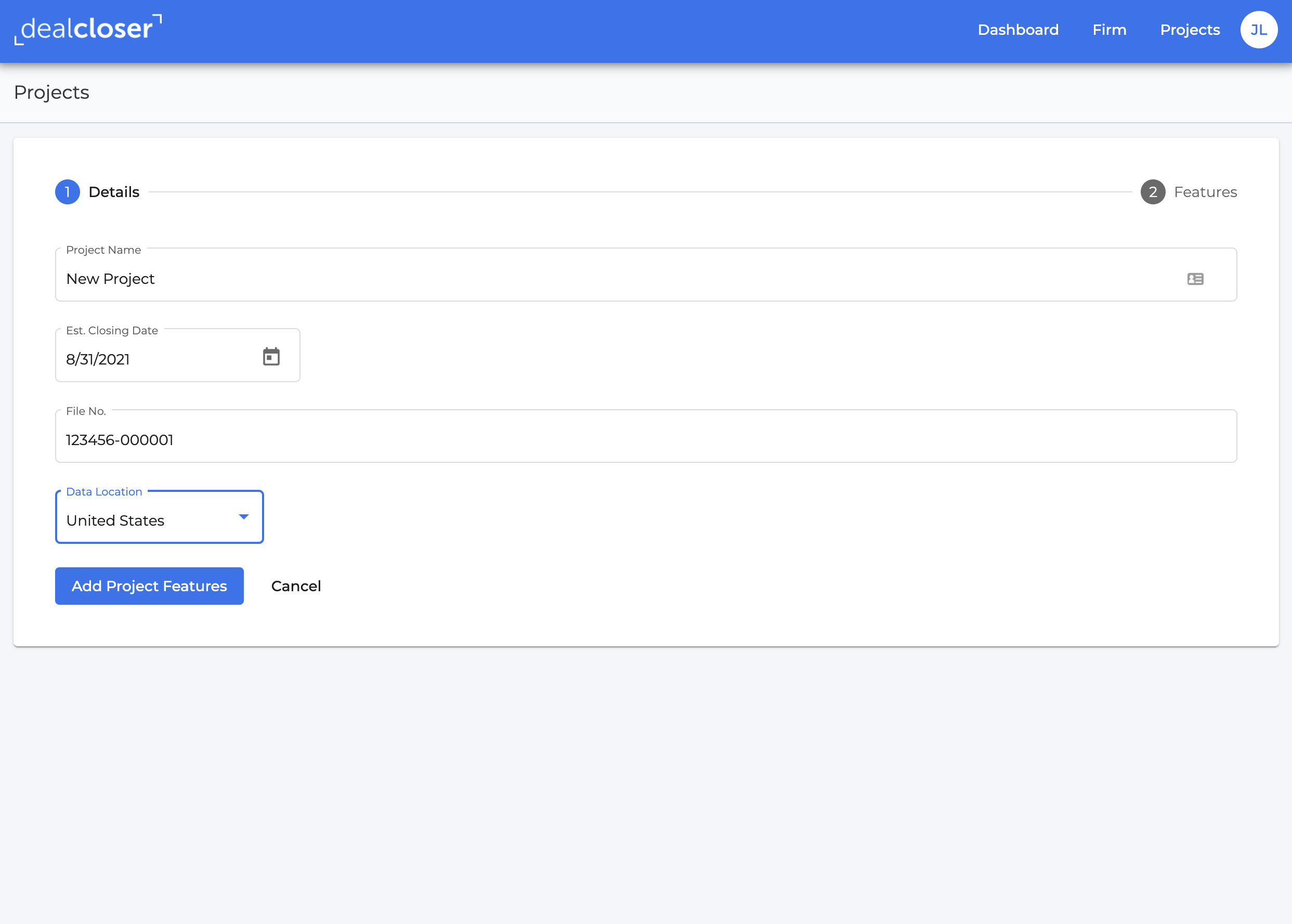Select the Details step label
The image size is (1292, 924).
114,192
